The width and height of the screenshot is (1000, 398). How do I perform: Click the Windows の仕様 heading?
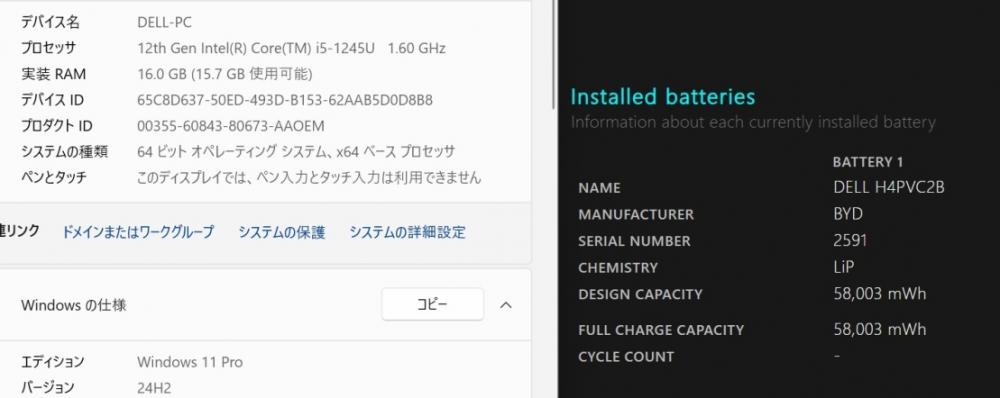pos(73,306)
